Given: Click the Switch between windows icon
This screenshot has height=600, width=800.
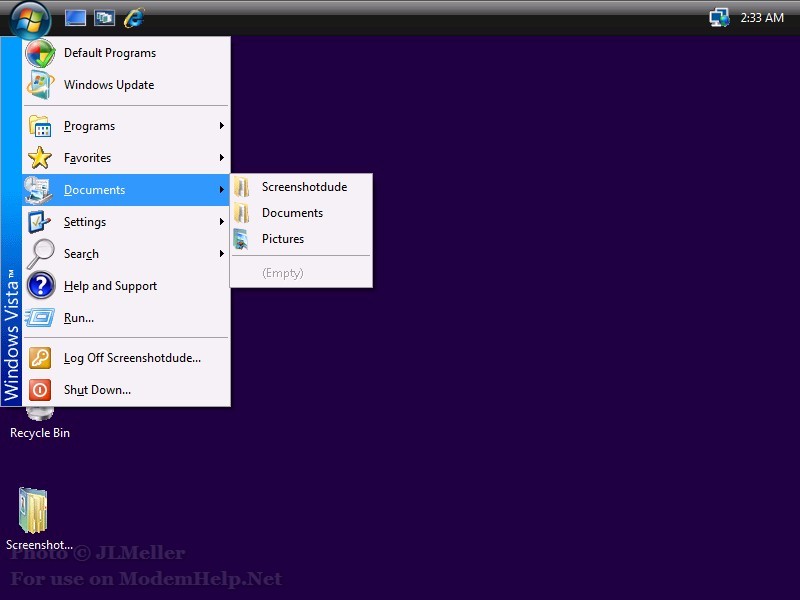Looking at the screenshot, I should pos(105,18).
